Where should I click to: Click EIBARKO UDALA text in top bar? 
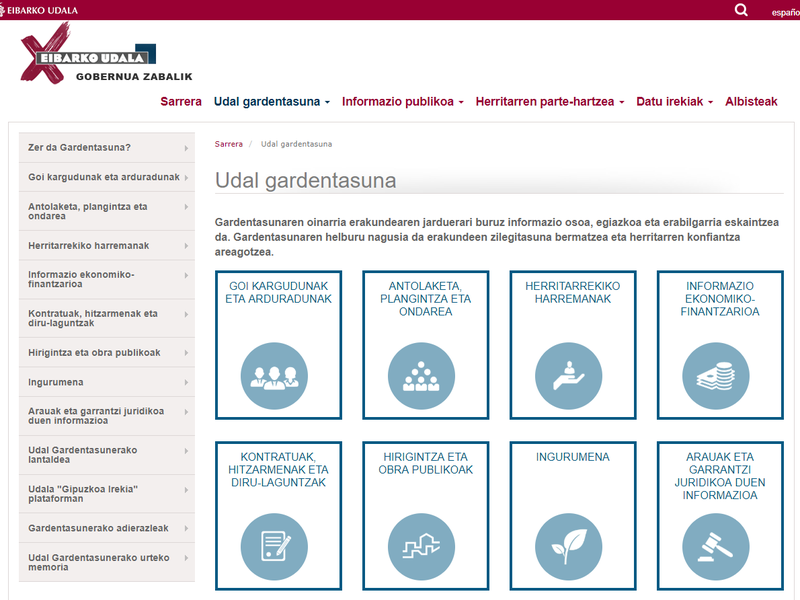click(42, 10)
